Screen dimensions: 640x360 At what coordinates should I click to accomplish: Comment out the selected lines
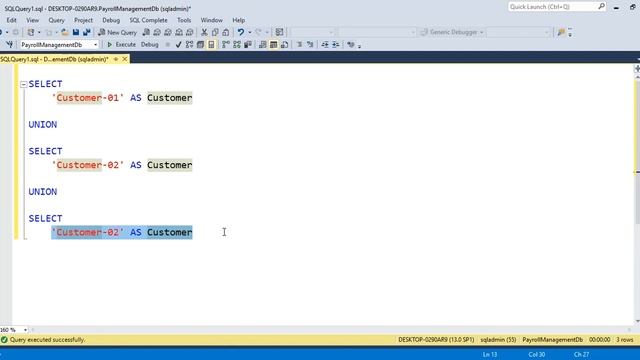299,44
